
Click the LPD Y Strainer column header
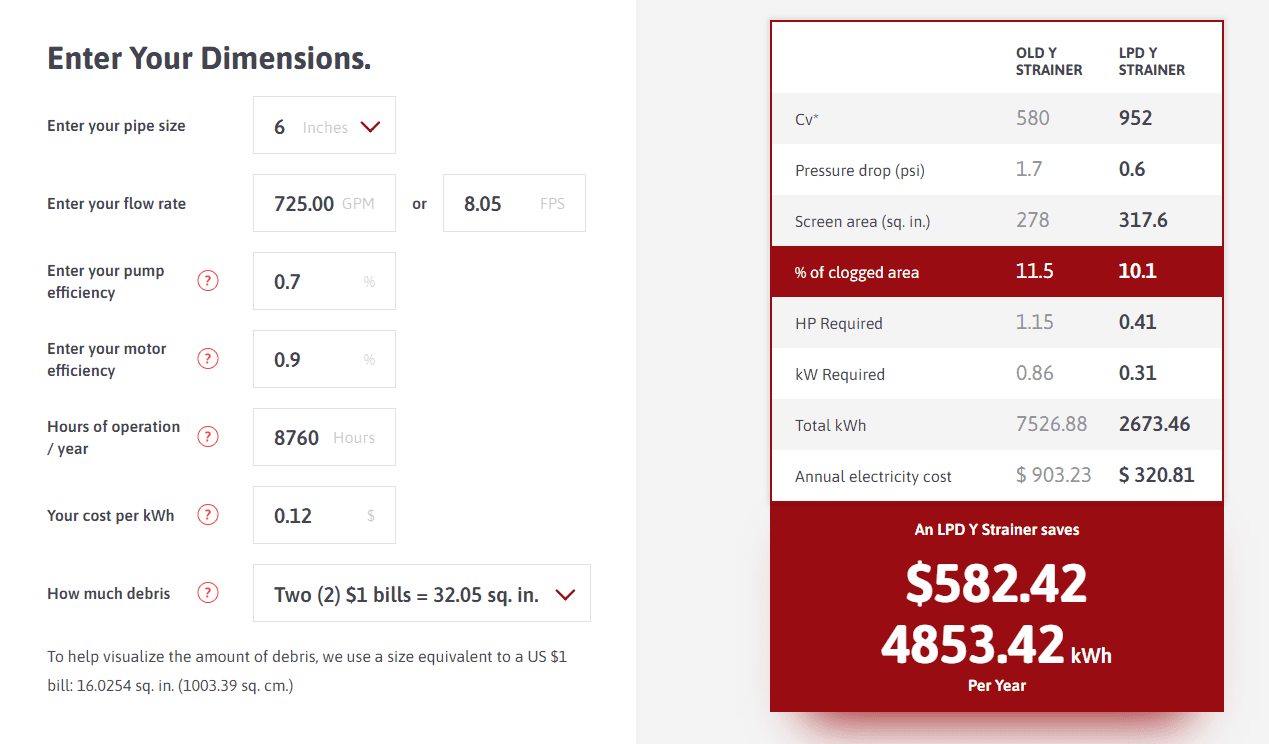click(x=1152, y=61)
